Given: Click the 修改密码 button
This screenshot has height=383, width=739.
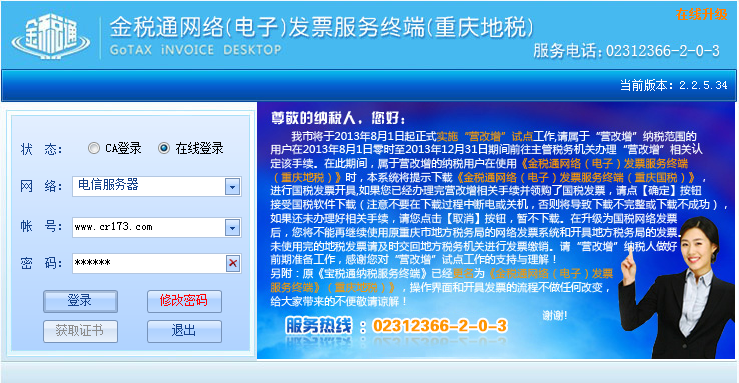Looking at the screenshot, I should [184, 301].
